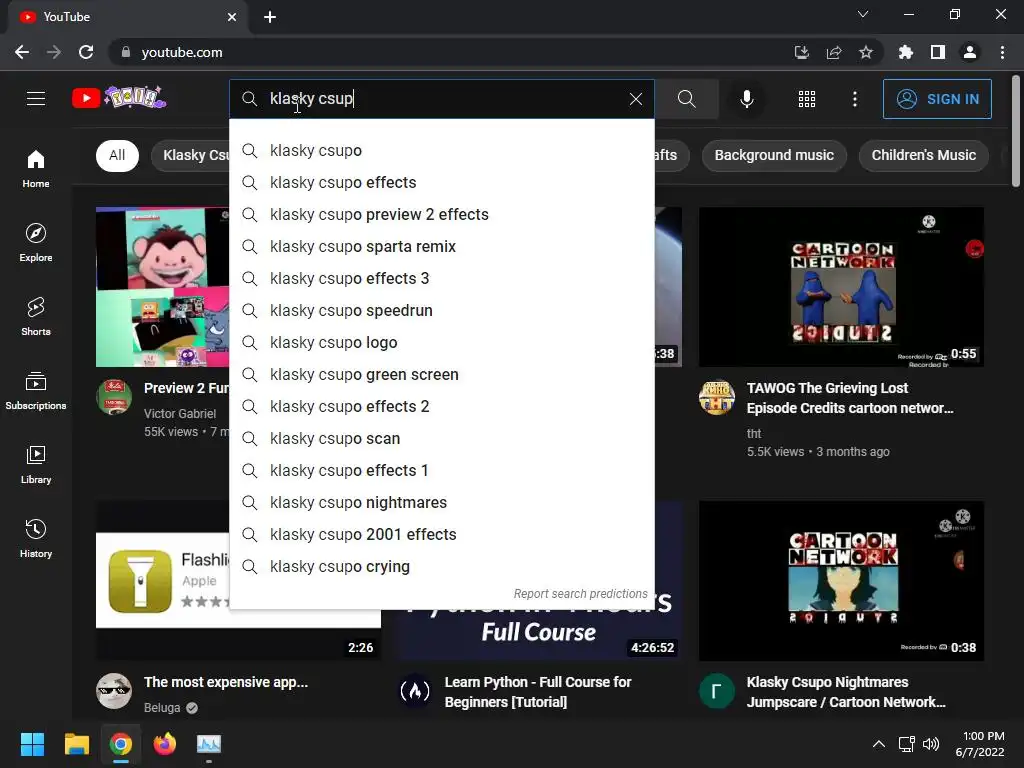Image resolution: width=1024 pixels, height=768 pixels.
Task: Bookmark this page with the star
Action: 866,52
